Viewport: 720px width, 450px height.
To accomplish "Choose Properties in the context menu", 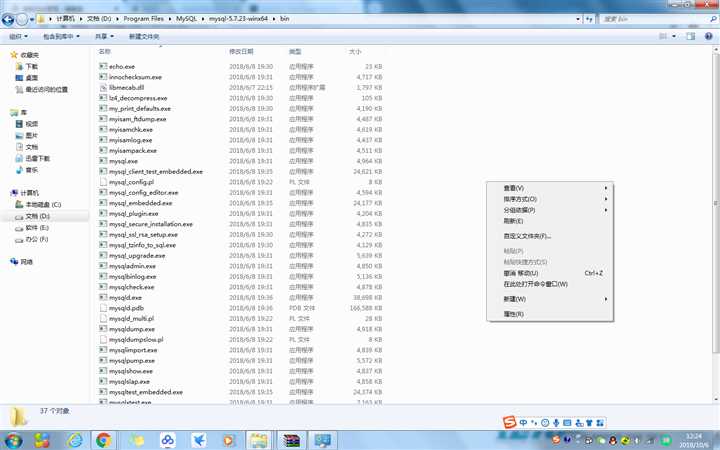I will tap(550, 314).
